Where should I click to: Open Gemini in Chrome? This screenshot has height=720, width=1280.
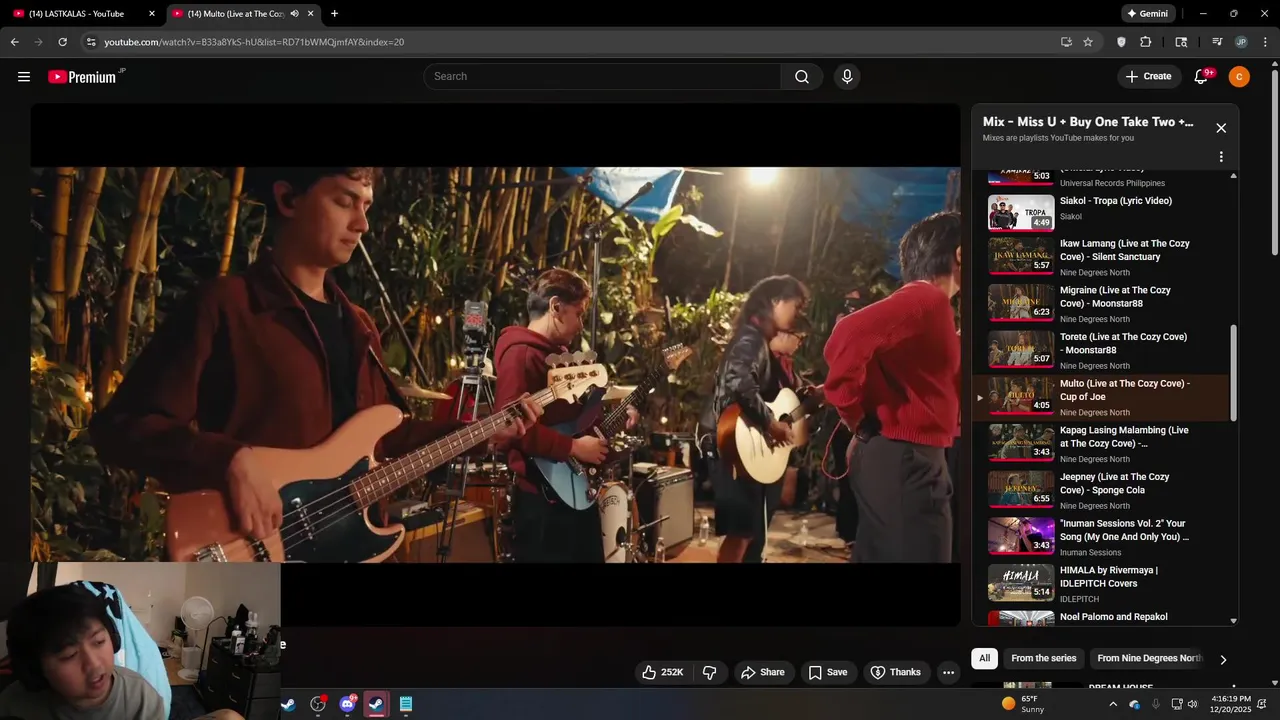(x=1147, y=14)
